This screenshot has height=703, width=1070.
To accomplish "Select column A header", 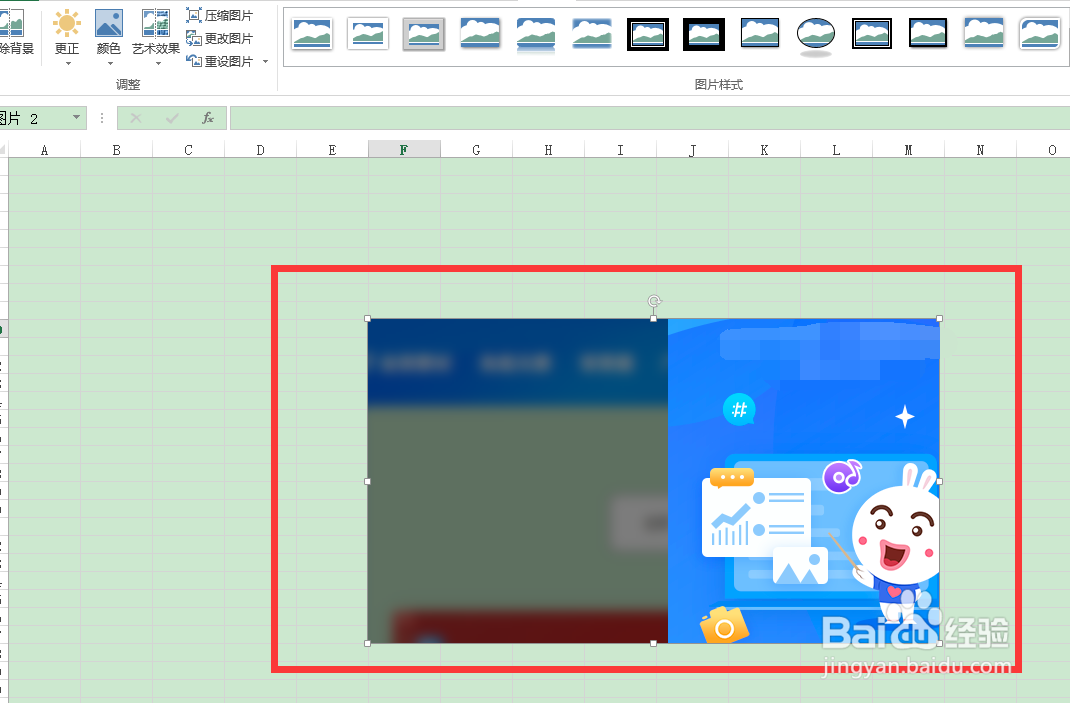I will 44,149.
